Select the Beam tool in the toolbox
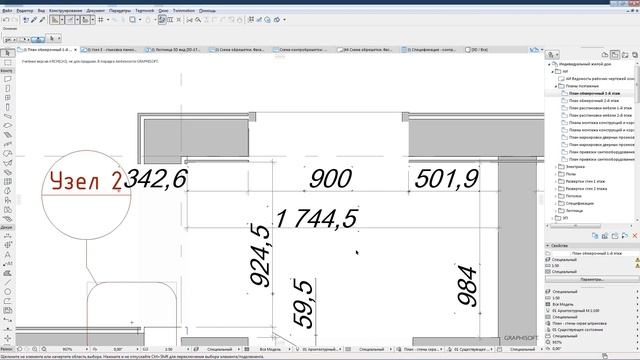This screenshot has width=640, height=360. [7, 116]
